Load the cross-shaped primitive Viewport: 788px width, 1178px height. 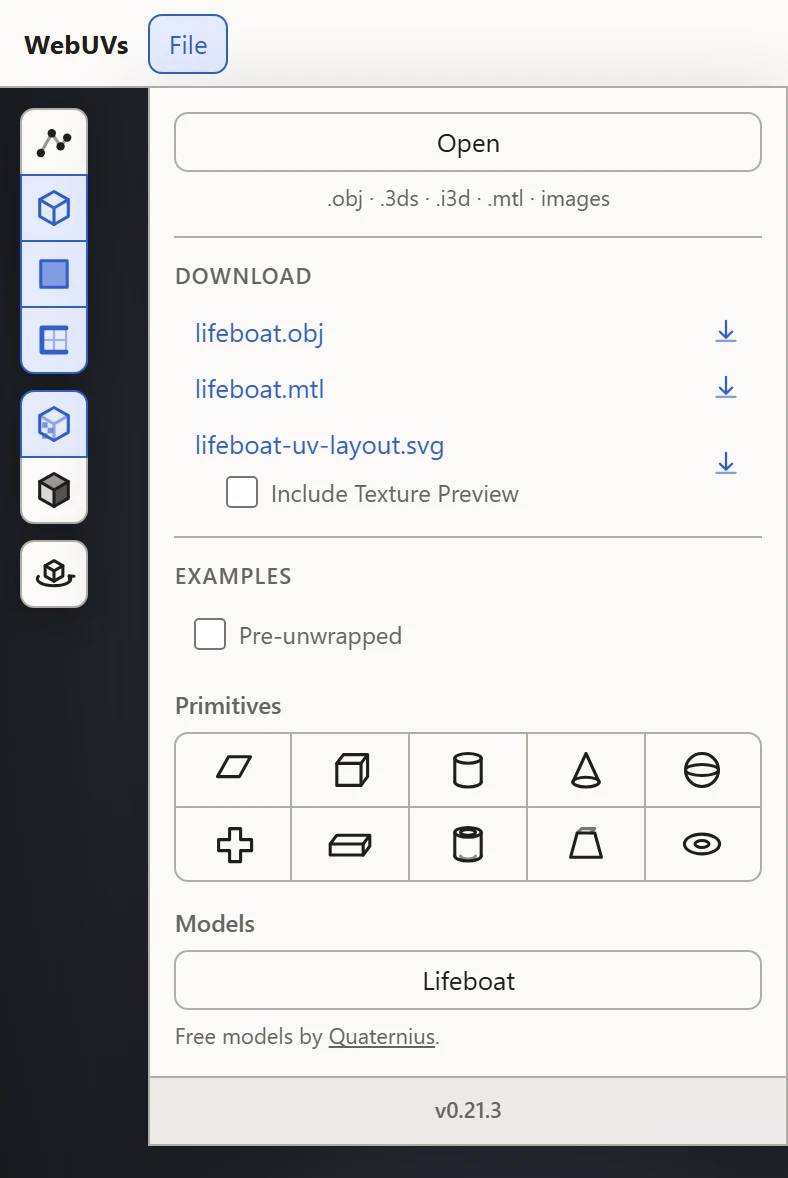tap(234, 844)
